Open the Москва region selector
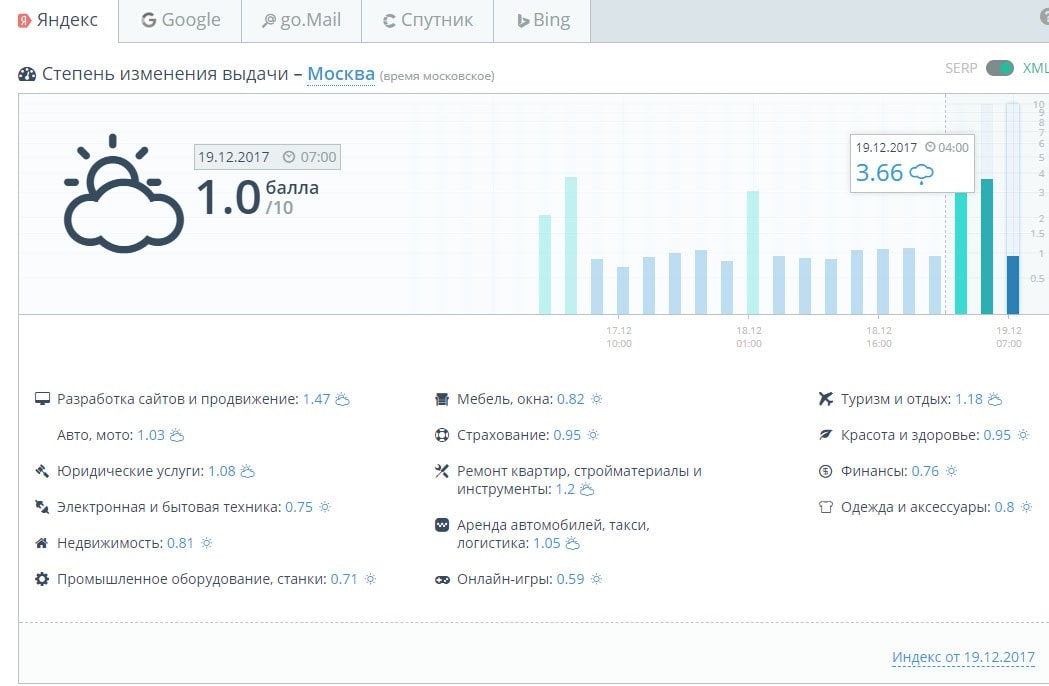The image size is (1049, 686). click(x=340, y=74)
